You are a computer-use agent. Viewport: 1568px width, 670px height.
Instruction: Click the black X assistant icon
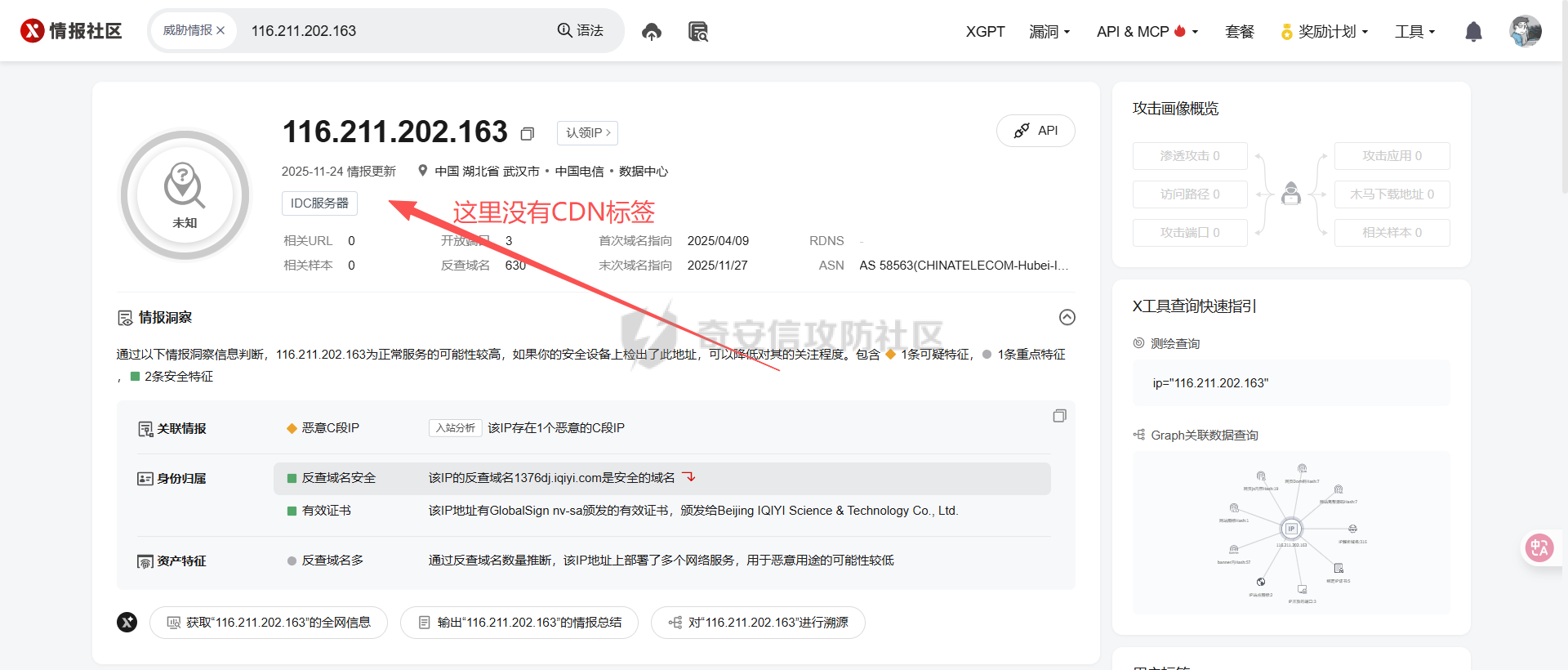point(127,623)
